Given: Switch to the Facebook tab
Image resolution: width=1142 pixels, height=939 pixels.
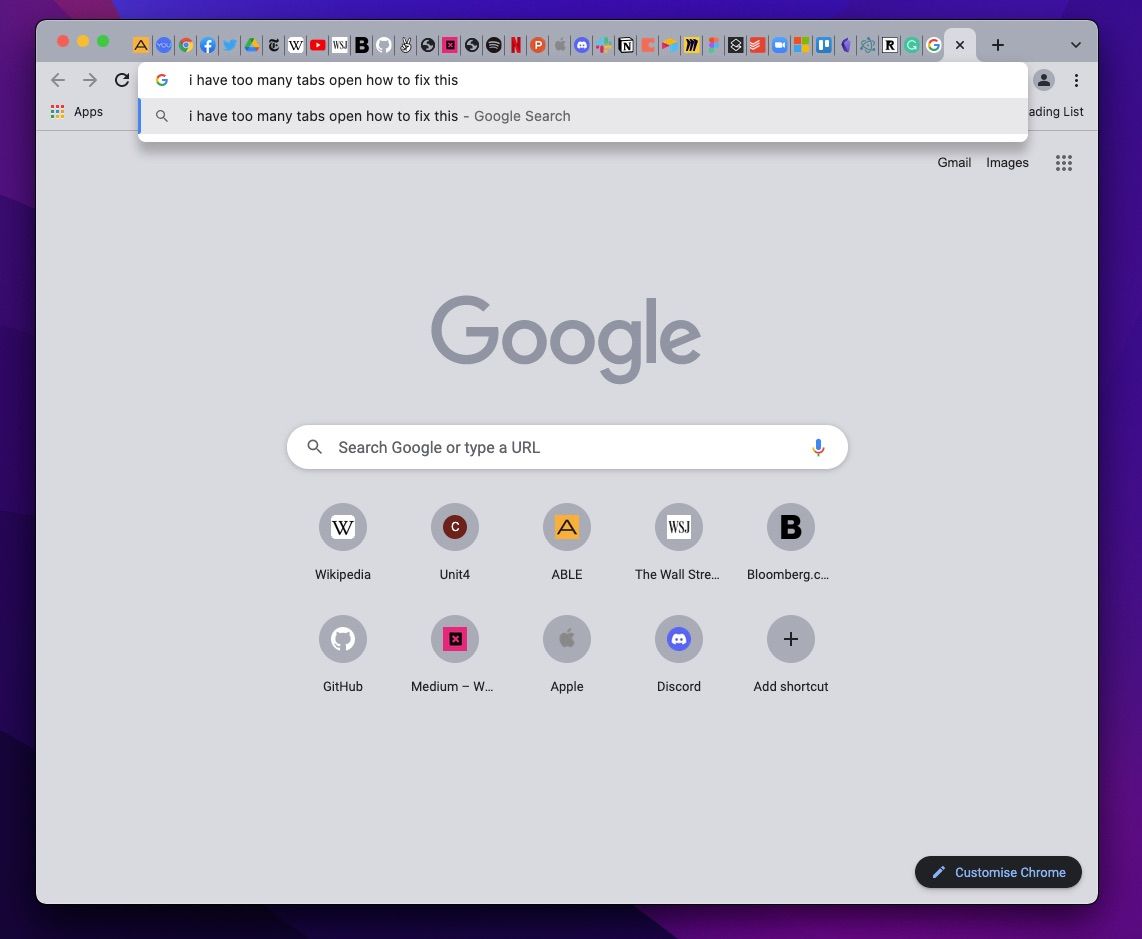Looking at the screenshot, I should (208, 45).
